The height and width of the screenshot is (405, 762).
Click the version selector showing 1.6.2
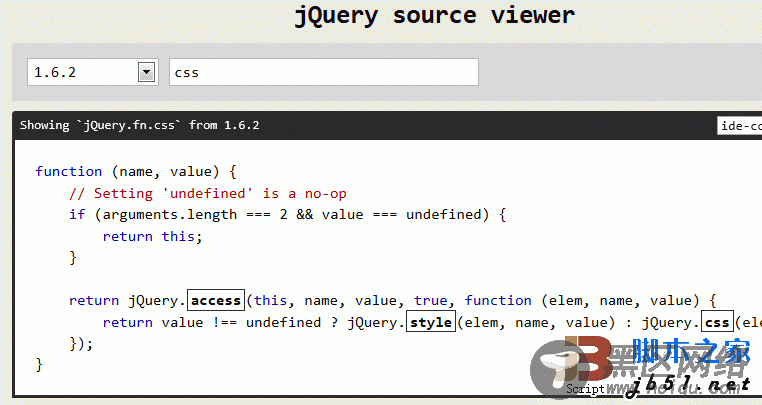pyautogui.click(x=92, y=72)
